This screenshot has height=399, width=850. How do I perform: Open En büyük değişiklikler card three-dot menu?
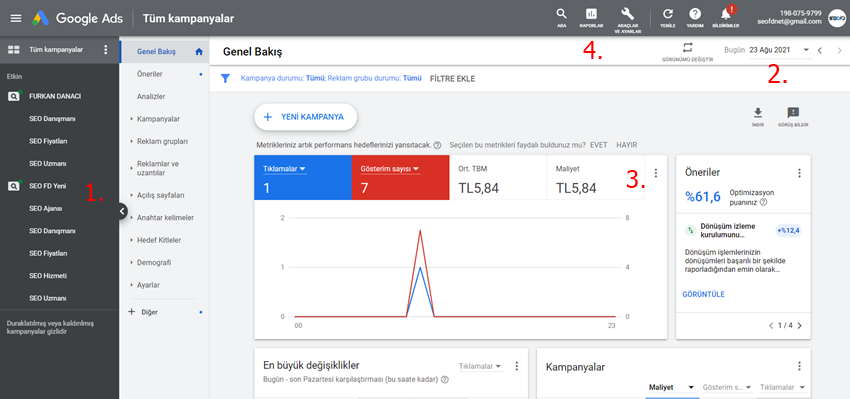517,366
